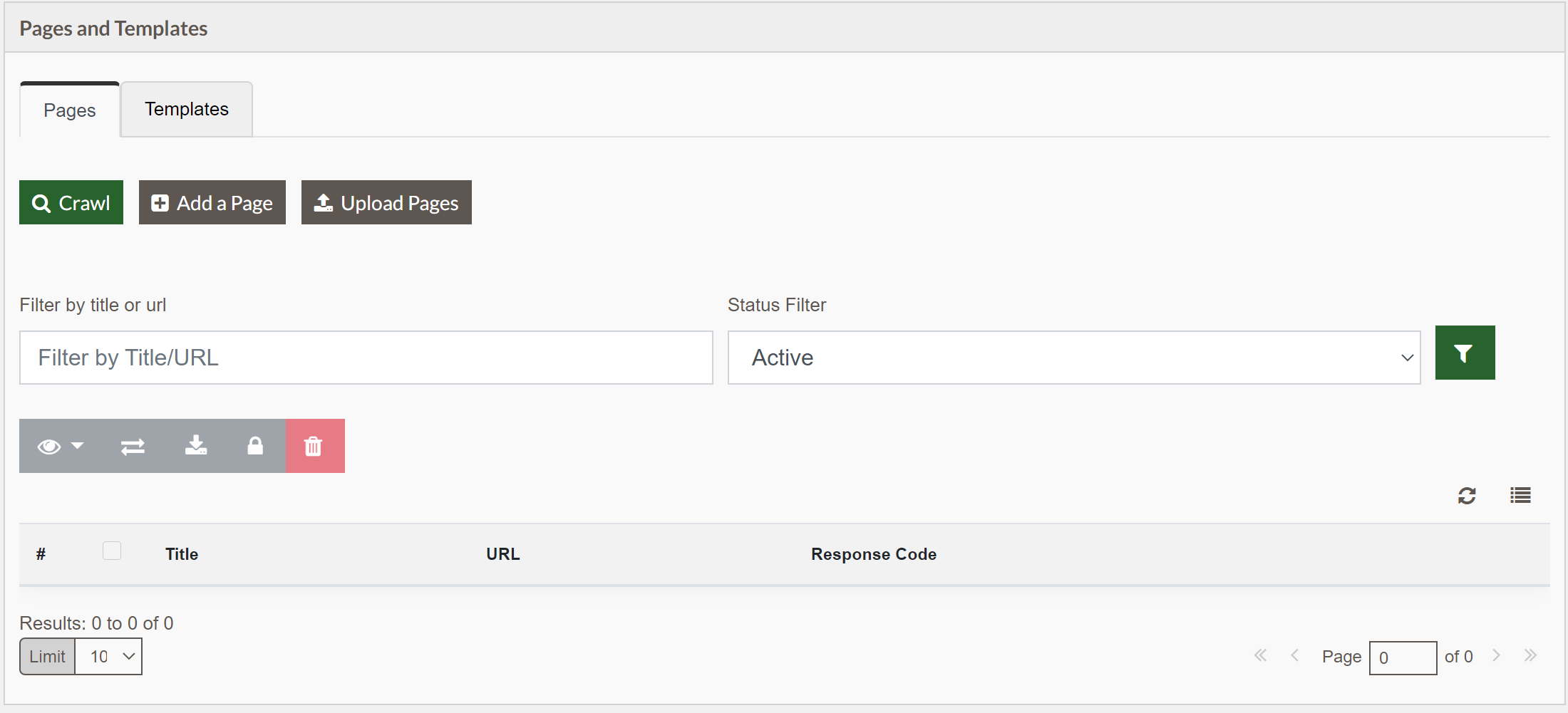Focus the Filter by Title/URL field
This screenshot has width=1568, height=713.
point(366,358)
